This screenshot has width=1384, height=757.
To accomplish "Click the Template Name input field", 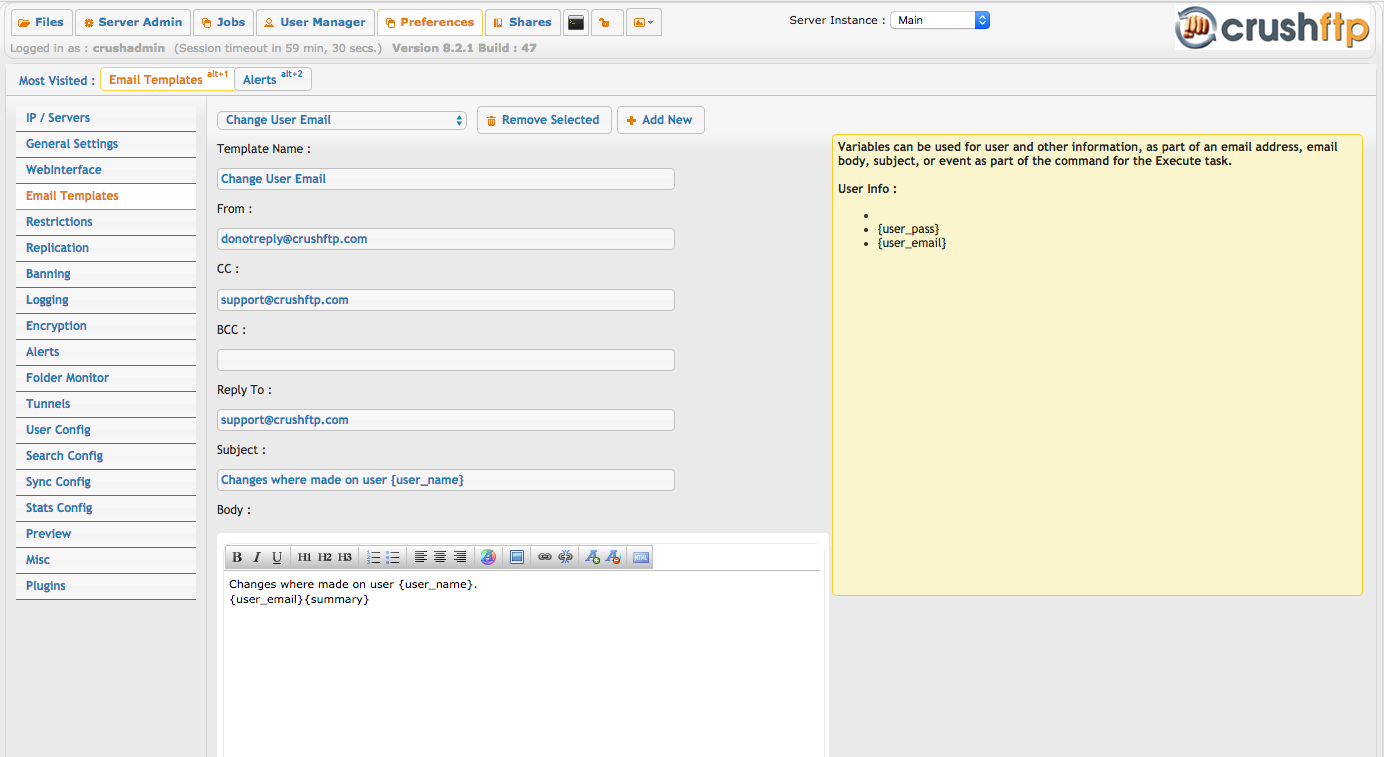I will pyautogui.click(x=446, y=179).
